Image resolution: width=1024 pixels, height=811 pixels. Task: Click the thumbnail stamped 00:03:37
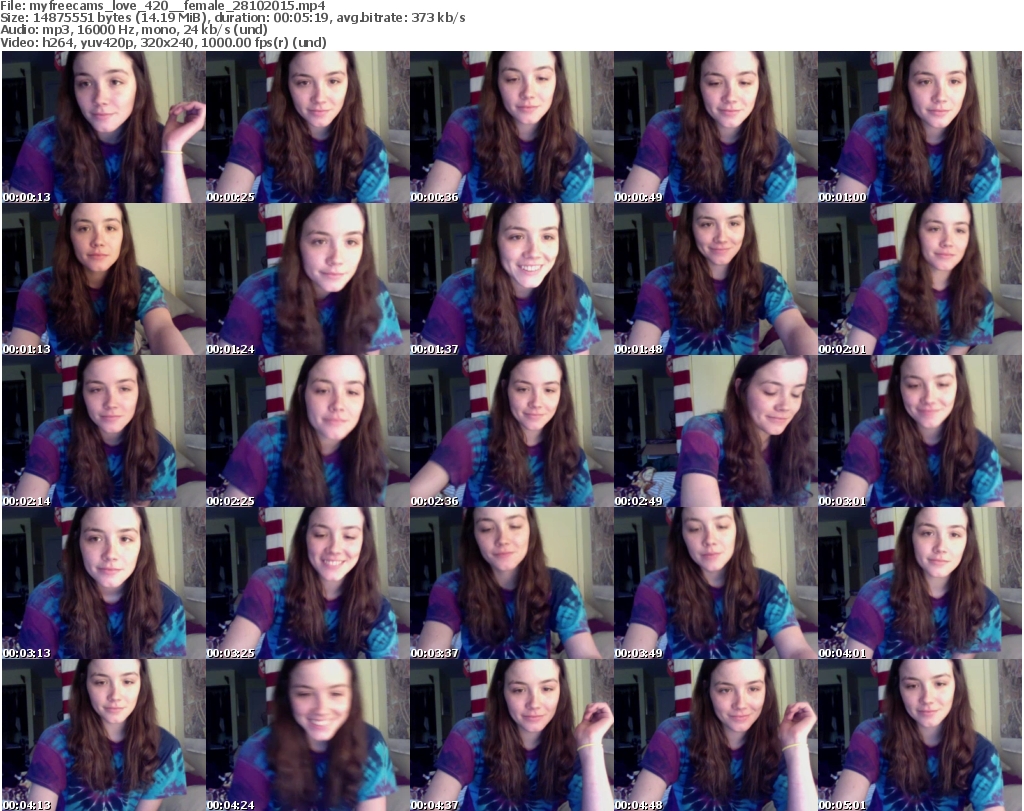click(x=511, y=583)
